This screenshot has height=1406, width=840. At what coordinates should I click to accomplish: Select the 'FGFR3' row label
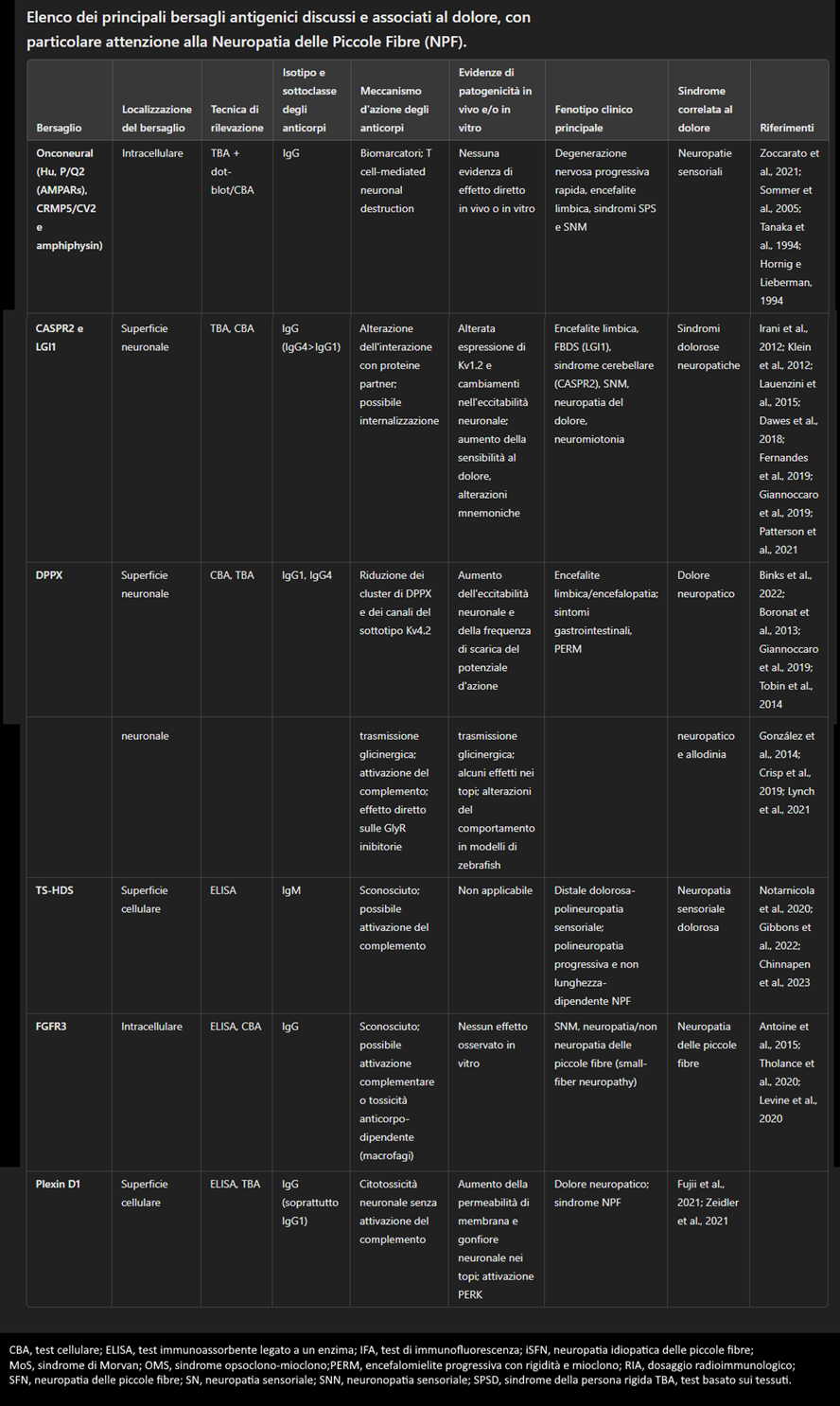click(52, 1027)
